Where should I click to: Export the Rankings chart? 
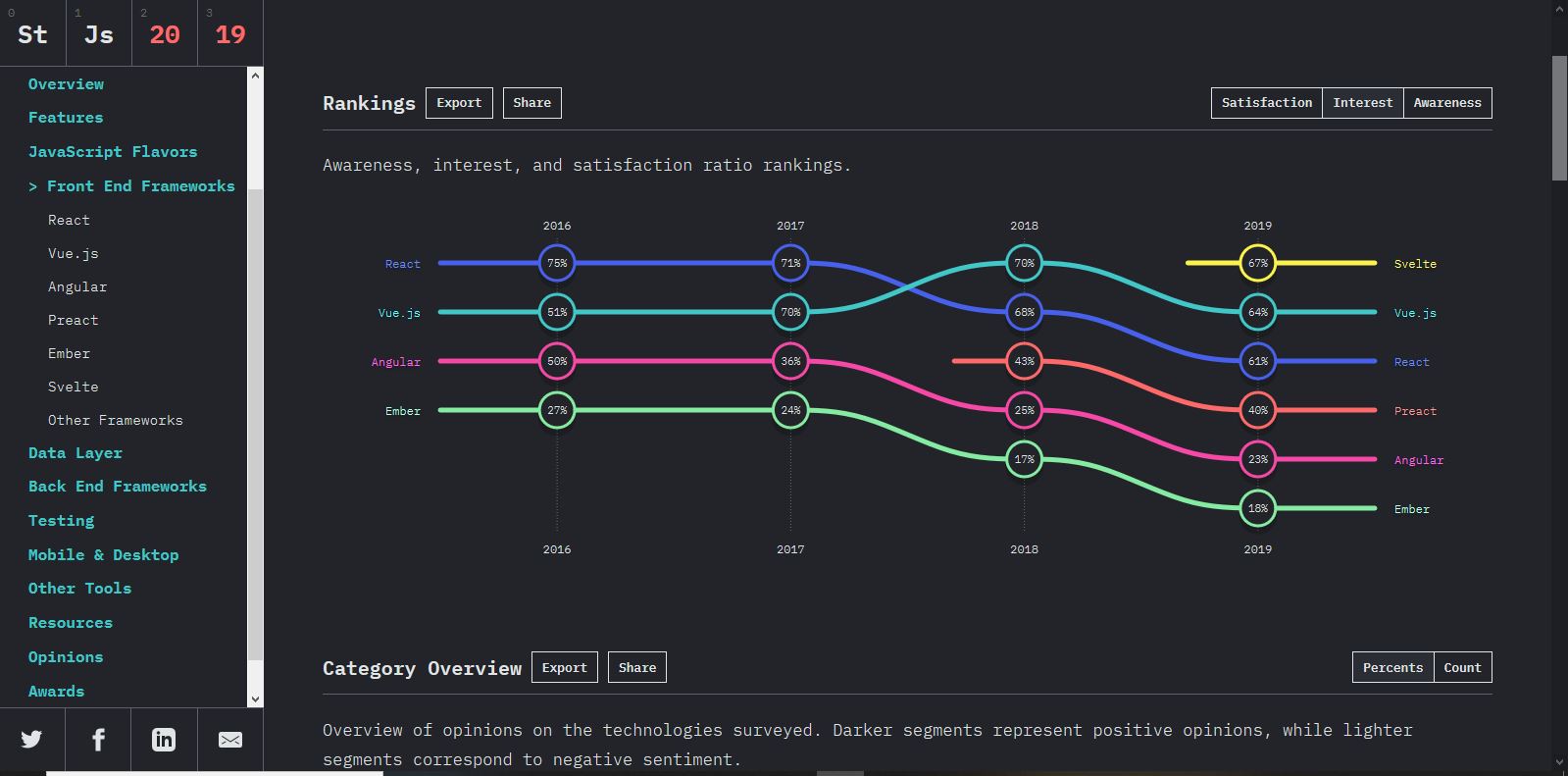point(459,103)
